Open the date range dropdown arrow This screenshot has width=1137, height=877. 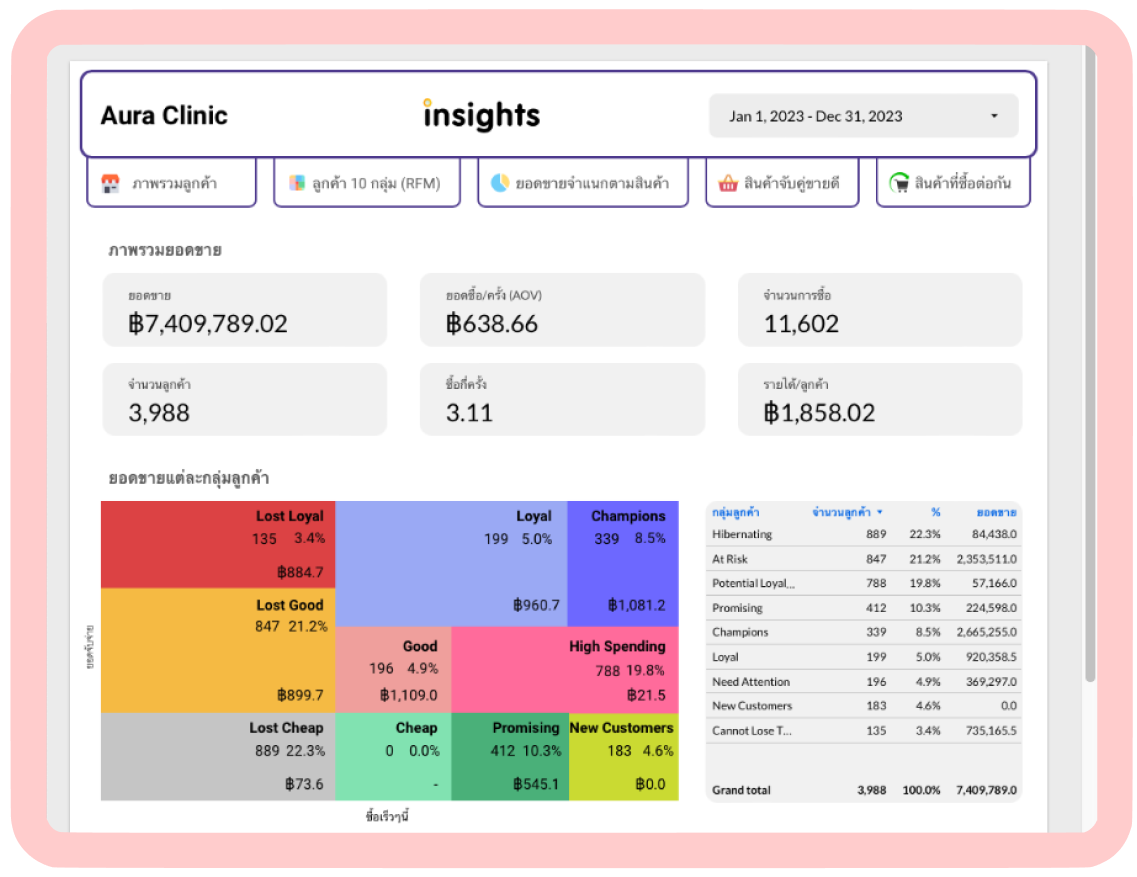click(994, 116)
